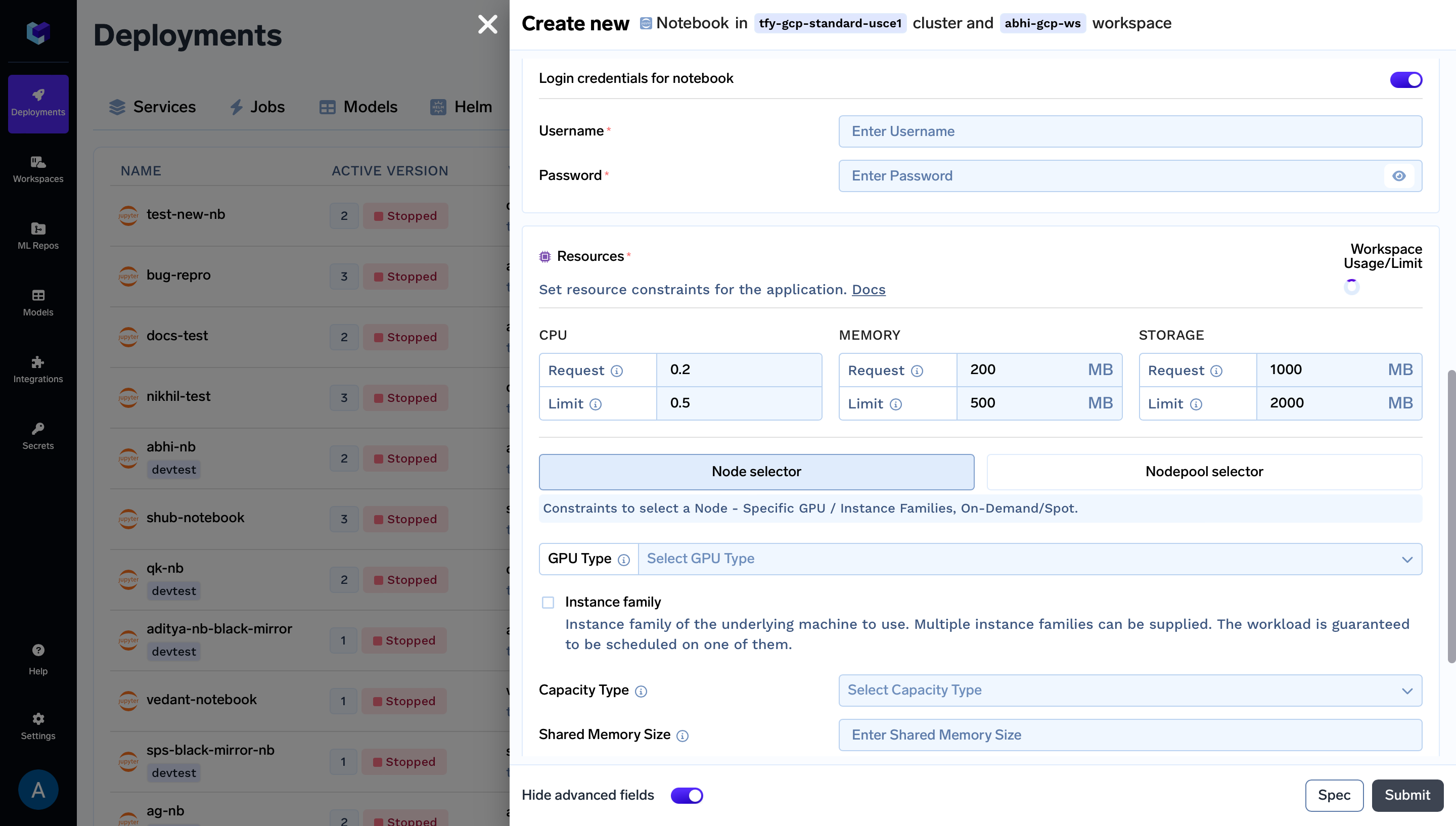Open Workspaces from the sidebar
1456x826 pixels.
[x=38, y=169]
